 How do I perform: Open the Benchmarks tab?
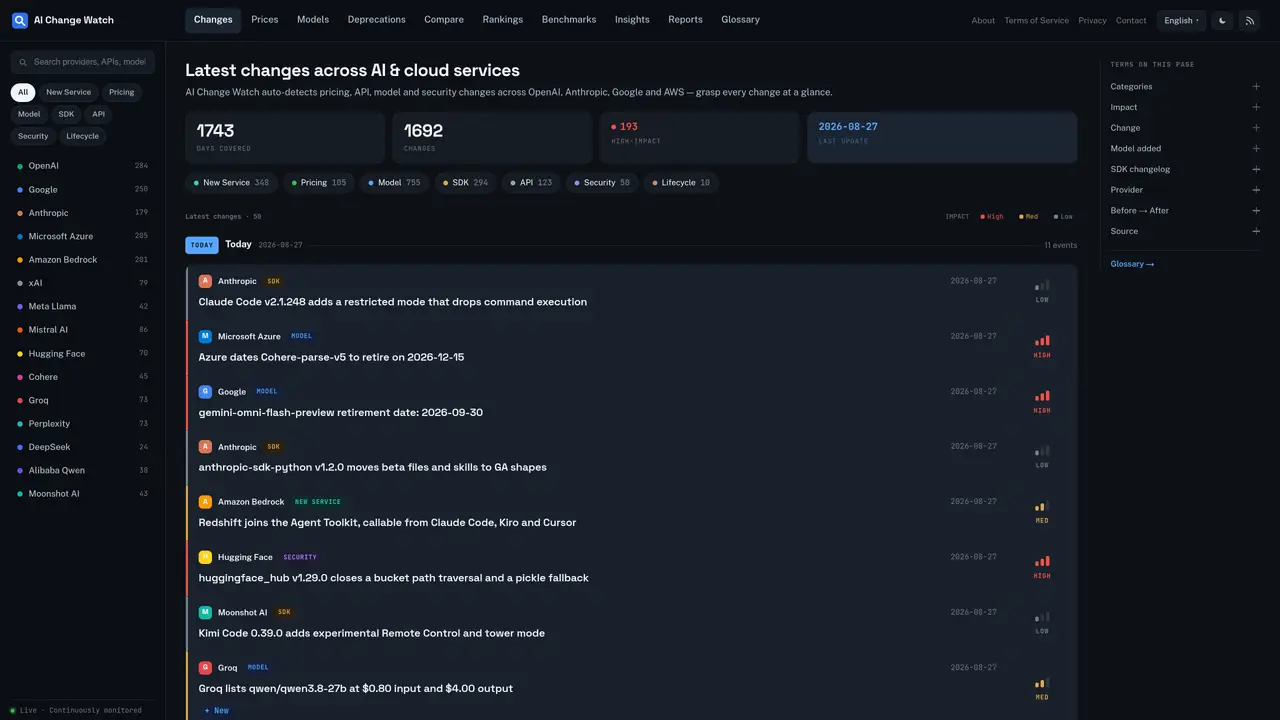[x=568, y=20]
